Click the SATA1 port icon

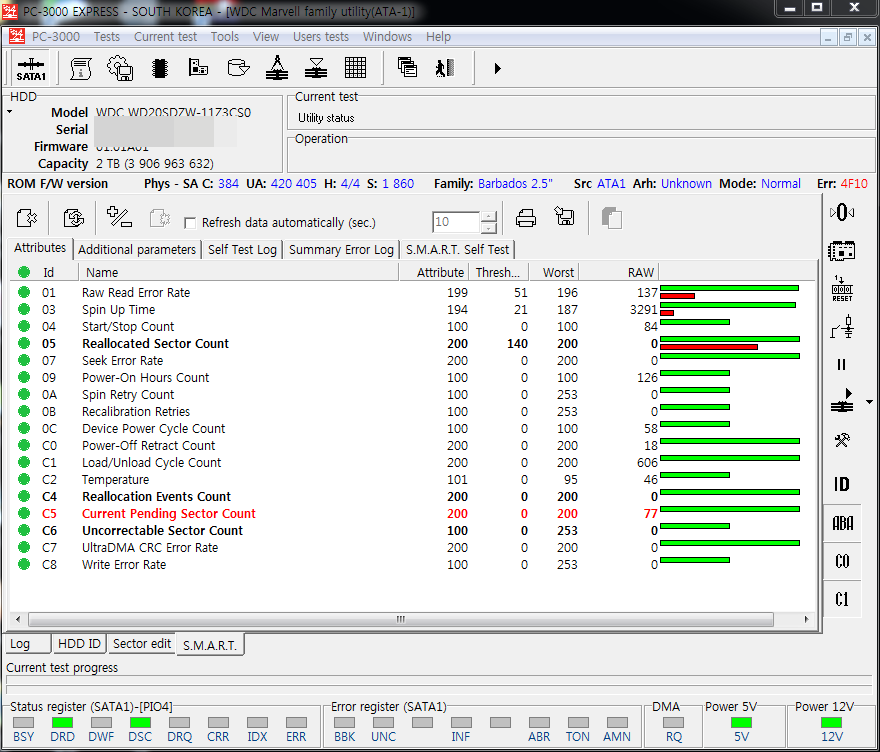pos(30,68)
